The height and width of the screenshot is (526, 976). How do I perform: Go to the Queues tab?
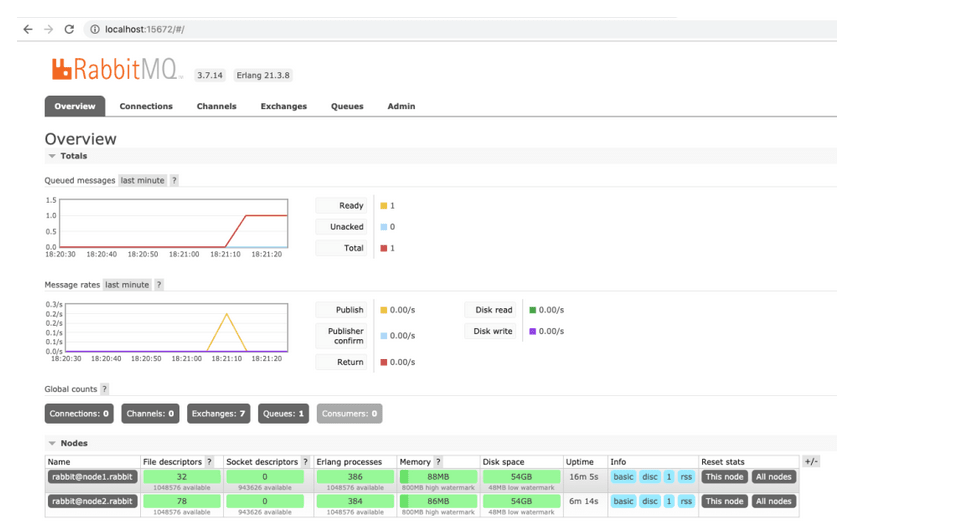pos(347,106)
